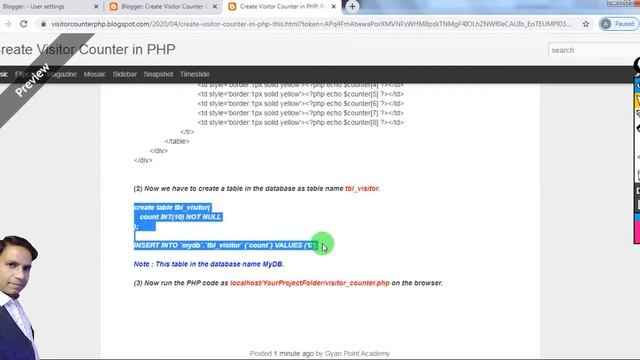
Task: Switch to Timeslide view
Action: (195, 74)
